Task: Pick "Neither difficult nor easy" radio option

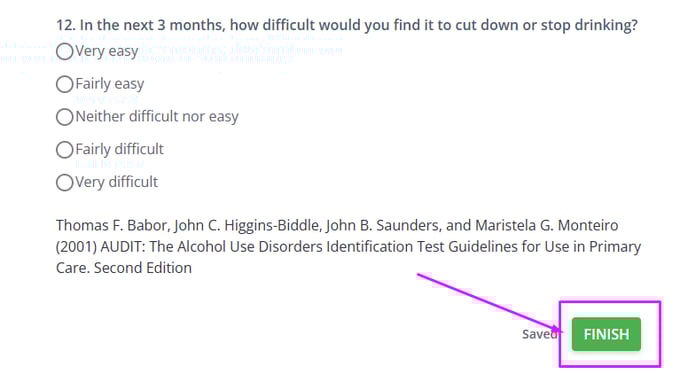Action: tap(64, 117)
